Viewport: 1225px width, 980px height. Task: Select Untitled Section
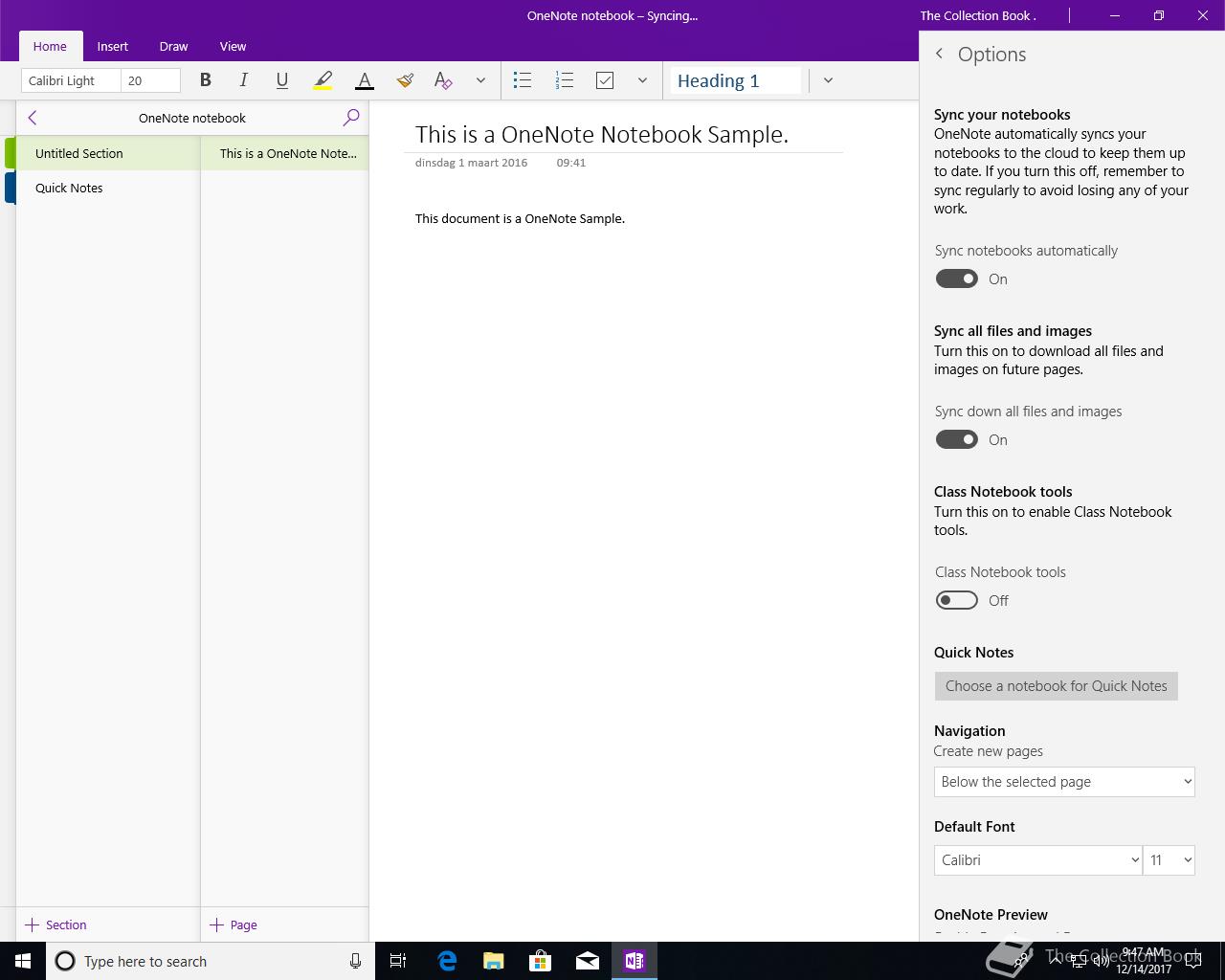click(107, 153)
